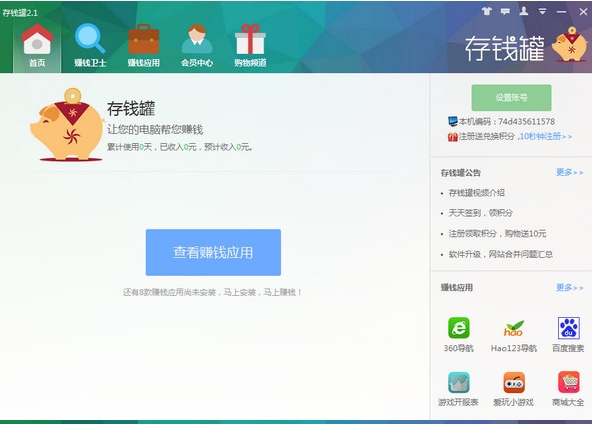
Task: Open the 360导航 app icon
Action: click(458, 328)
